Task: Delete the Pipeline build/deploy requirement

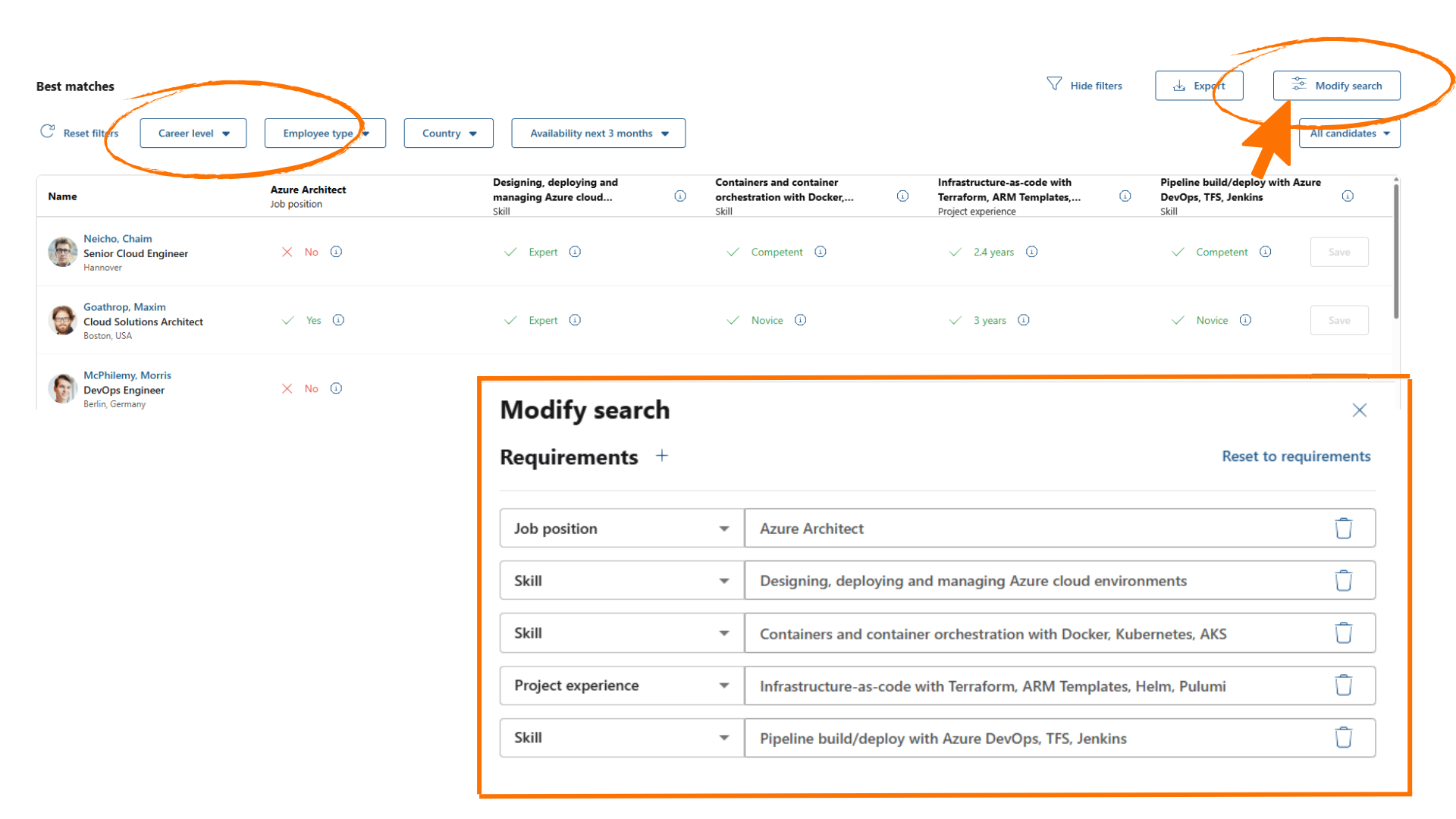Action: 1343,738
